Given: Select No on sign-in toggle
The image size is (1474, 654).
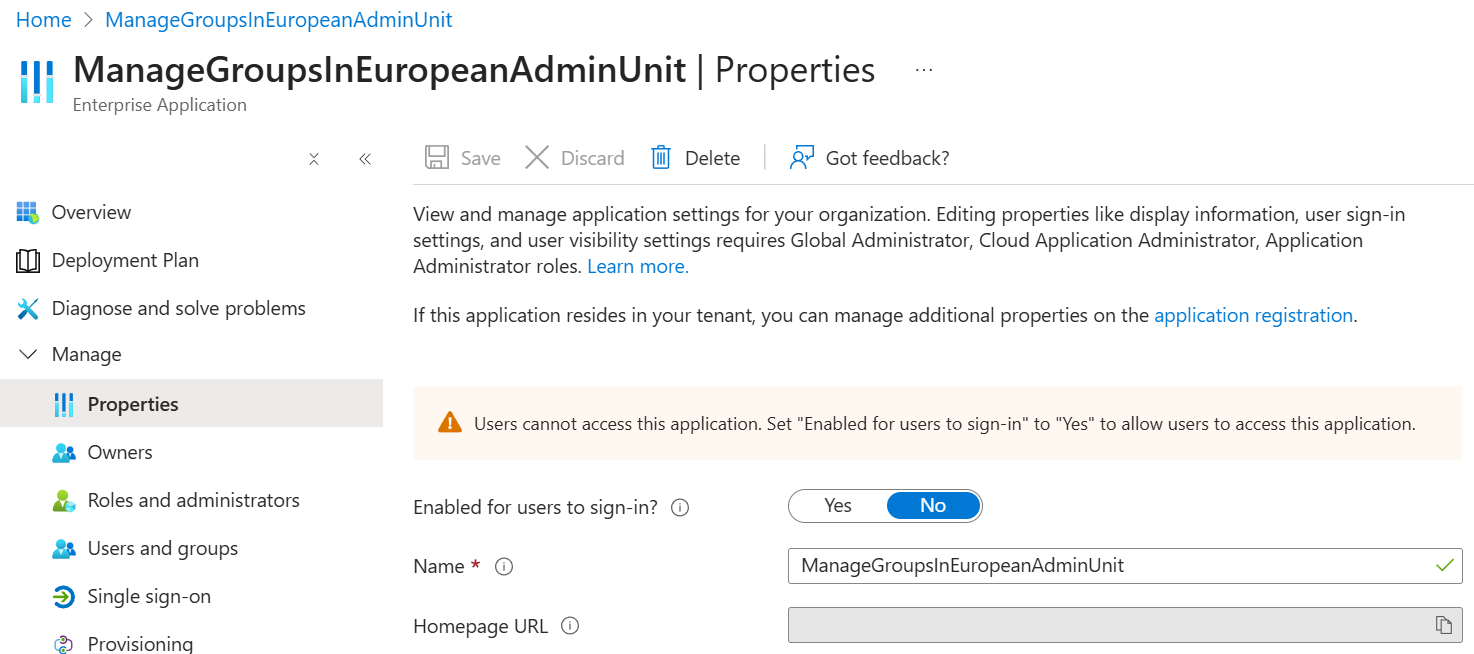Looking at the screenshot, I should coord(933,506).
